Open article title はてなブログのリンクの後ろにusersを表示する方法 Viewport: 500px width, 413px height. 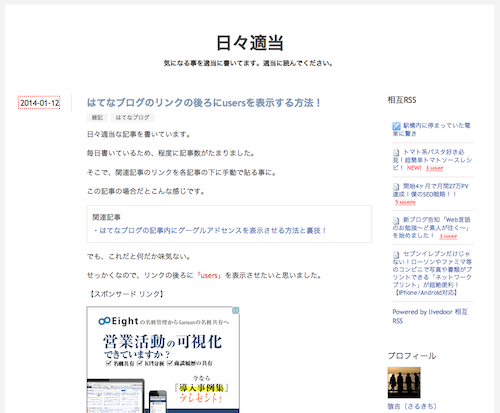tap(204, 103)
